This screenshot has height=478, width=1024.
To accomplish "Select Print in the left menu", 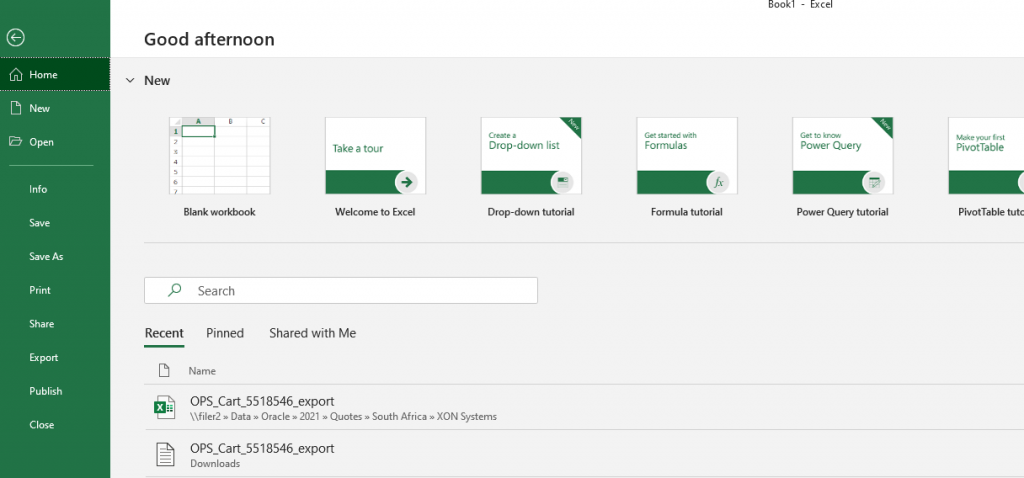I will click(40, 290).
